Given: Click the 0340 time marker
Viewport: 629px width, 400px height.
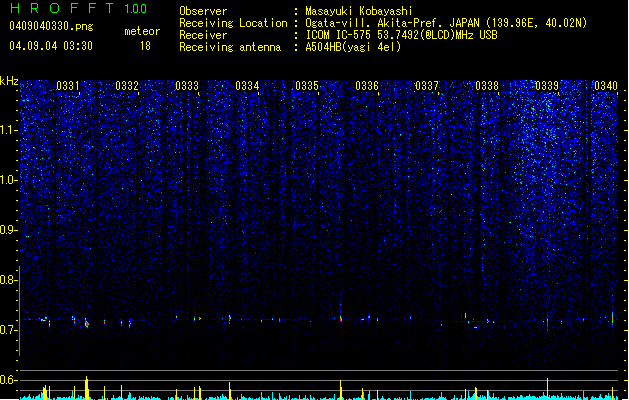Looking at the screenshot, I should click(606, 86).
